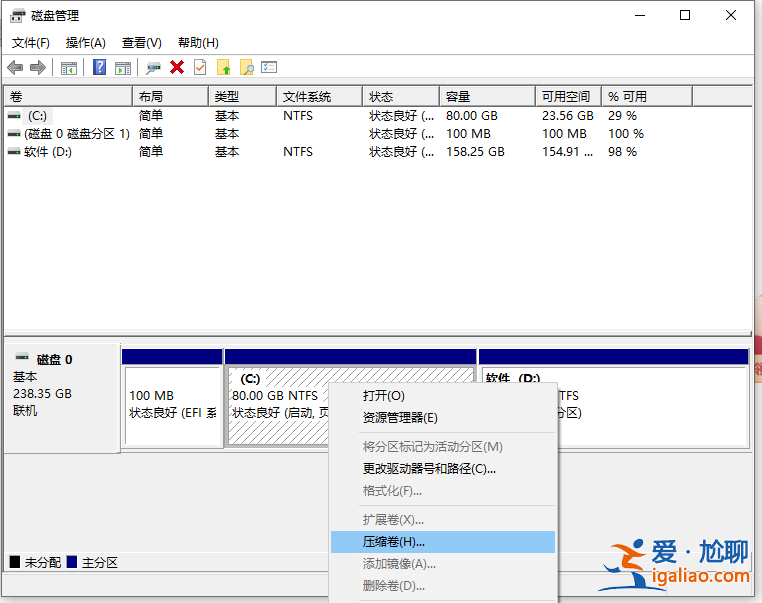
Task: Sort by the 可用空间 column header
Action: (569, 97)
